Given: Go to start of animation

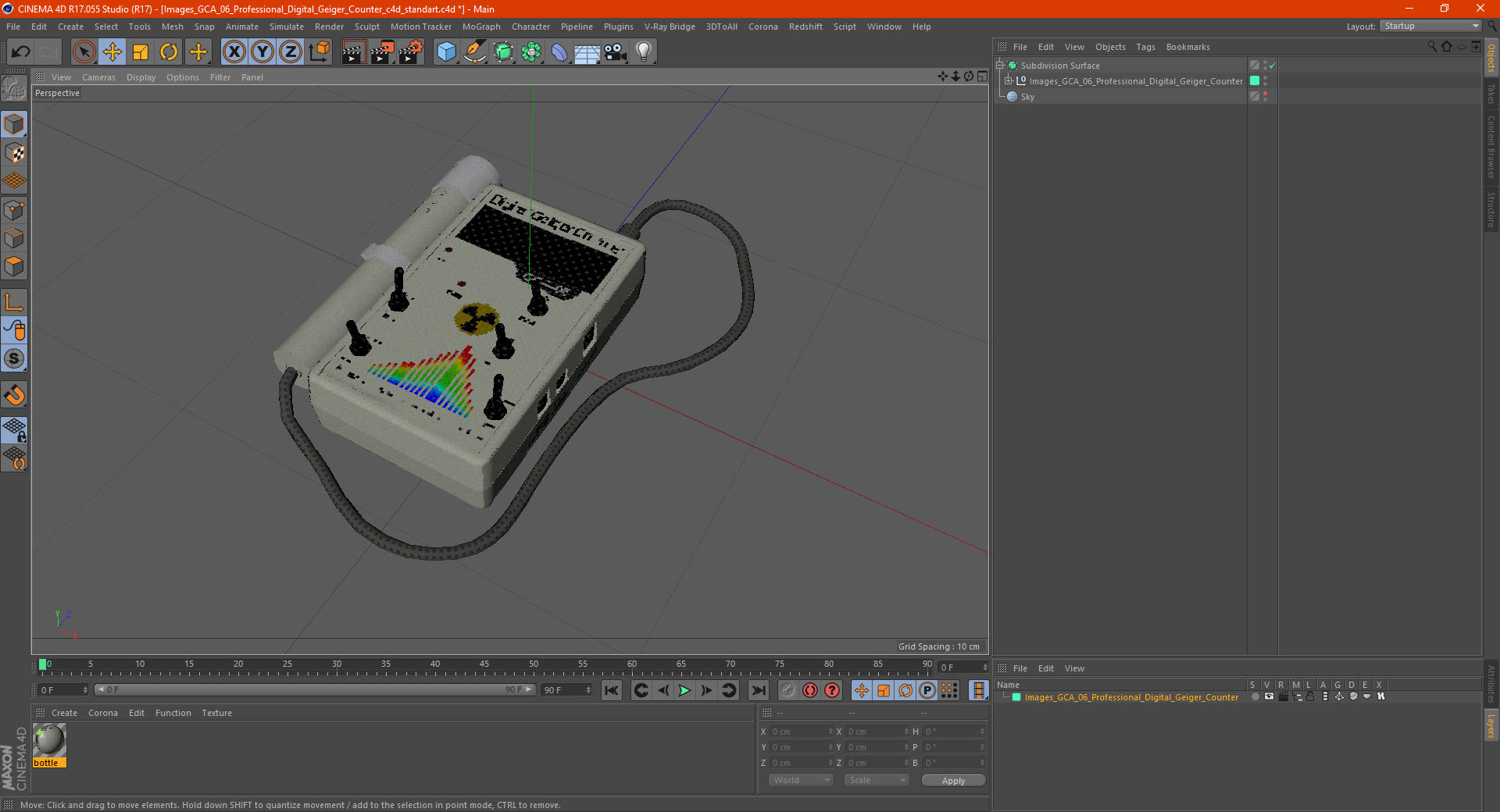Looking at the screenshot, I should (x=612, y=690).
